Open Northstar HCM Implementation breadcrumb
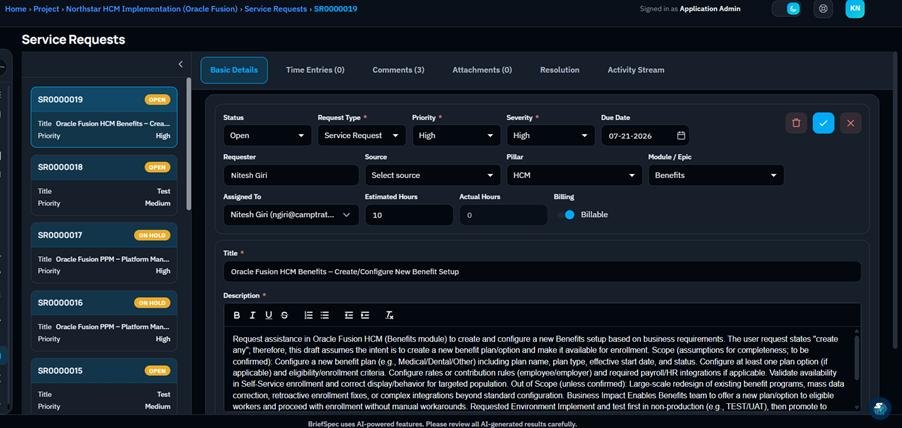902x428 pixels. 152,9
